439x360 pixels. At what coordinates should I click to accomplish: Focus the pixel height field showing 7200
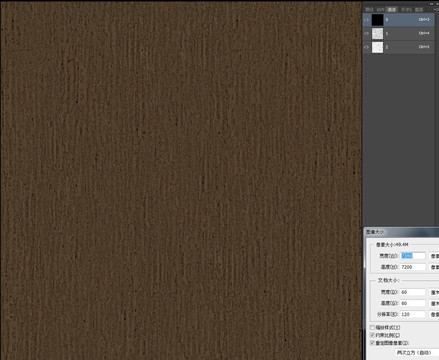[x=413, y=267]
